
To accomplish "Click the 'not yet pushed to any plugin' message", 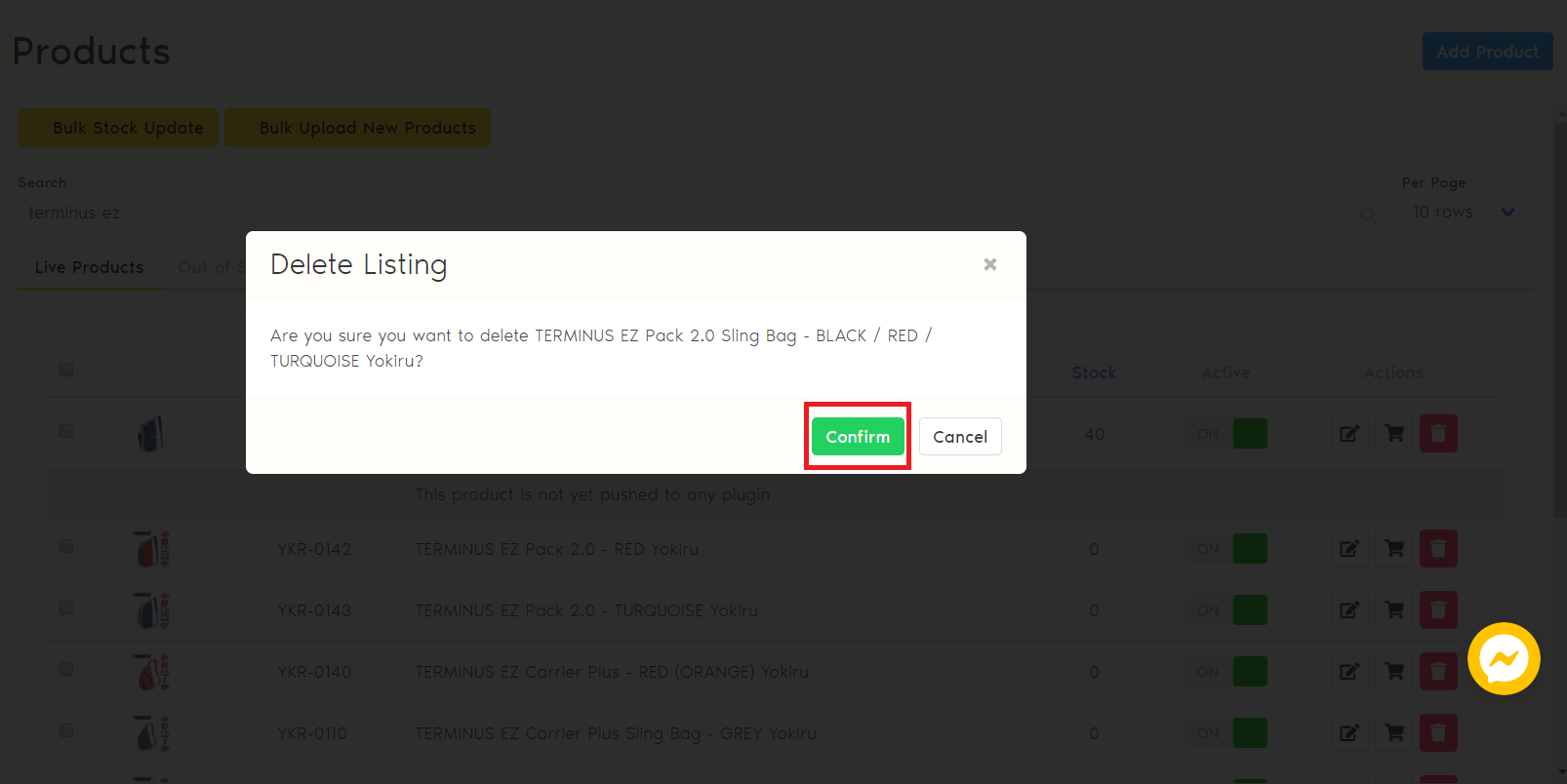I will 592,494.
